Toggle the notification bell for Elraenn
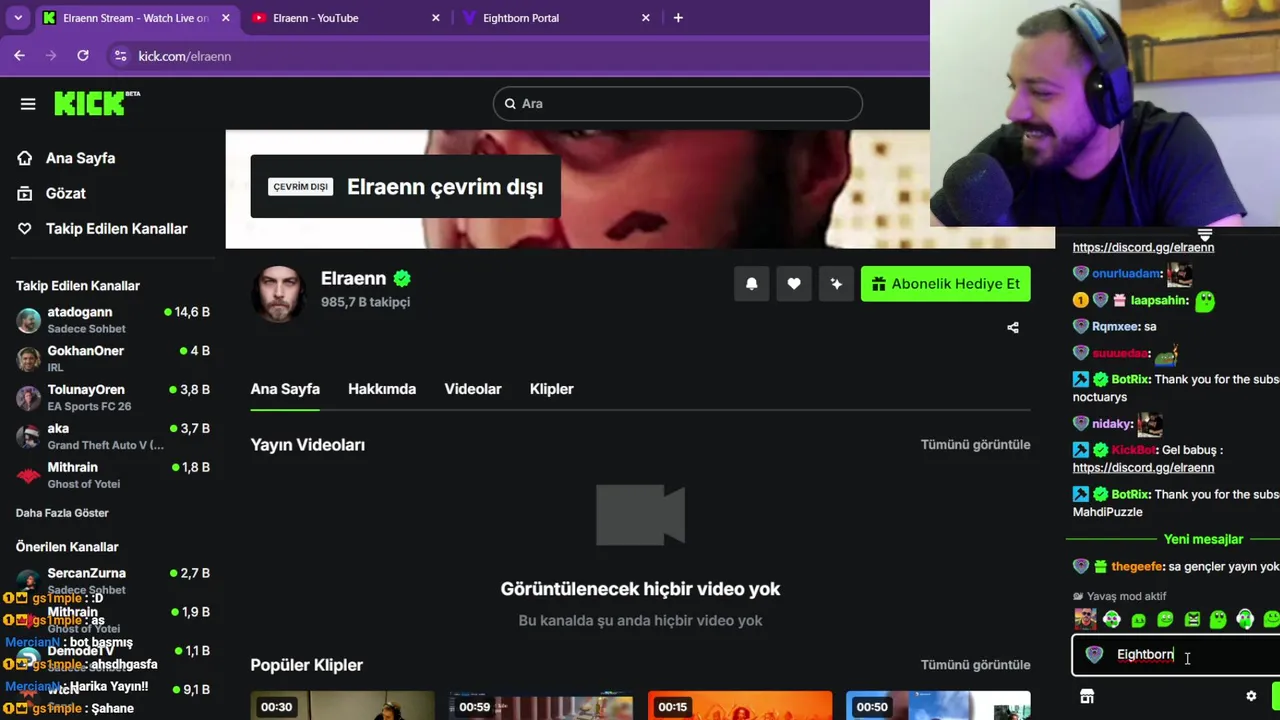Viewport: 1280px width, 720px height. point(752,284)
